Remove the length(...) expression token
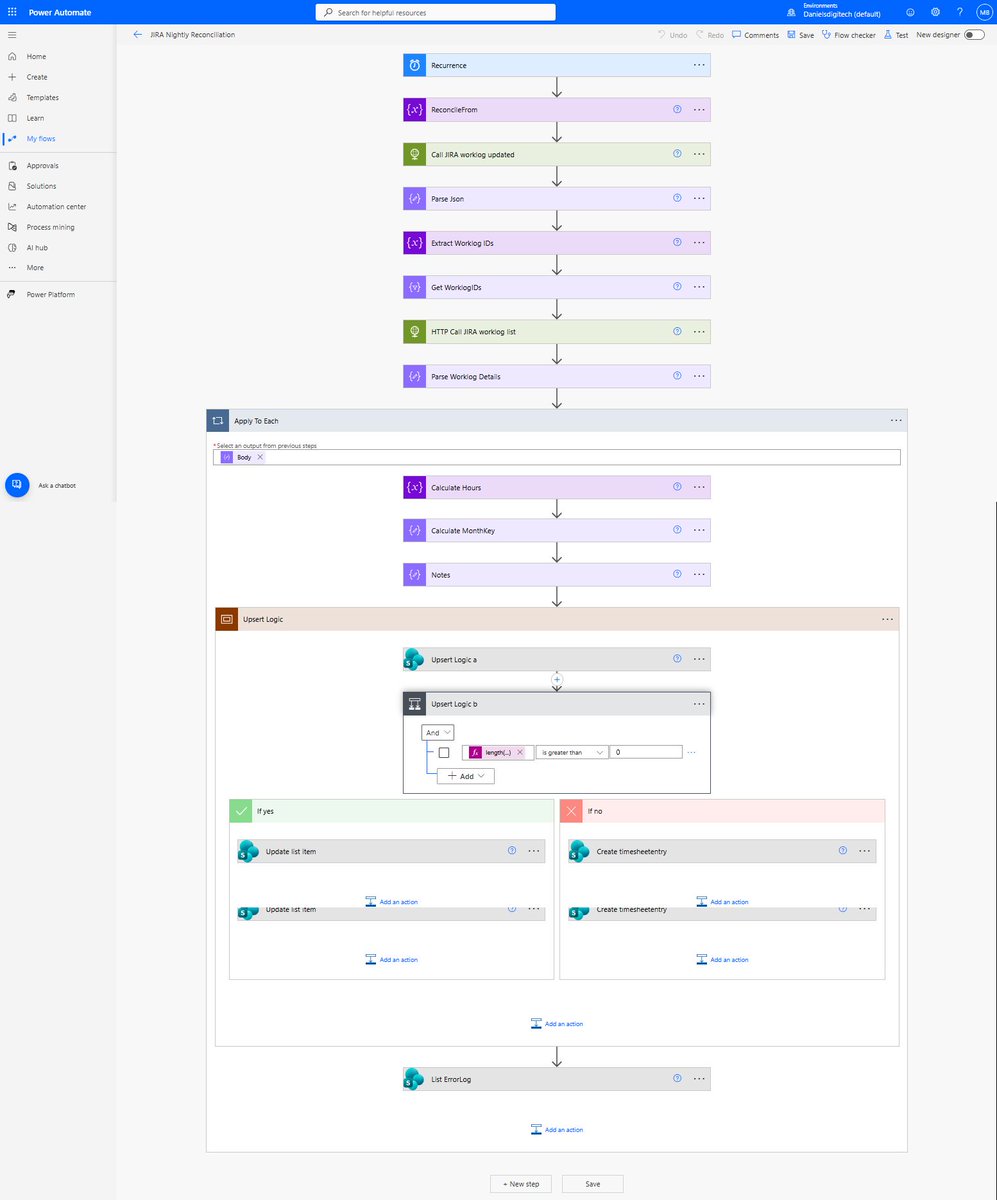This screenshot has width=997, height=1200. [520, 752]
